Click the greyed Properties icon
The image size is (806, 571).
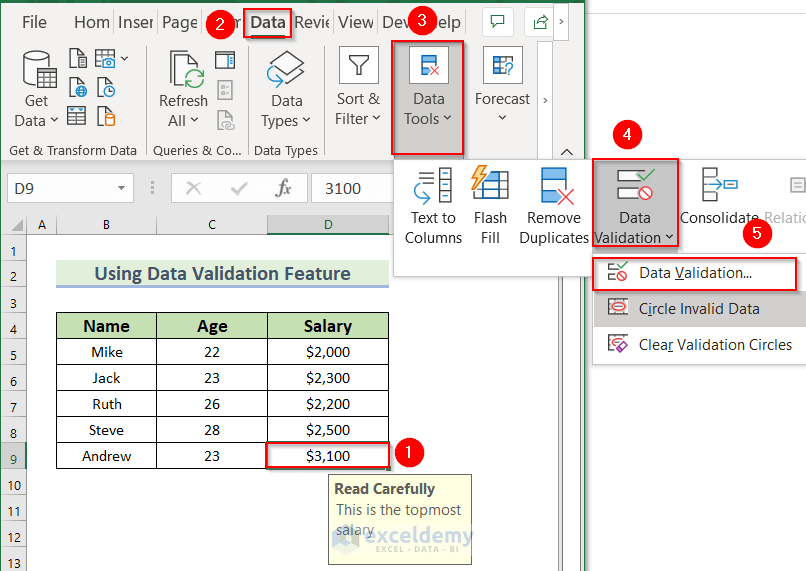coord(225,90)
